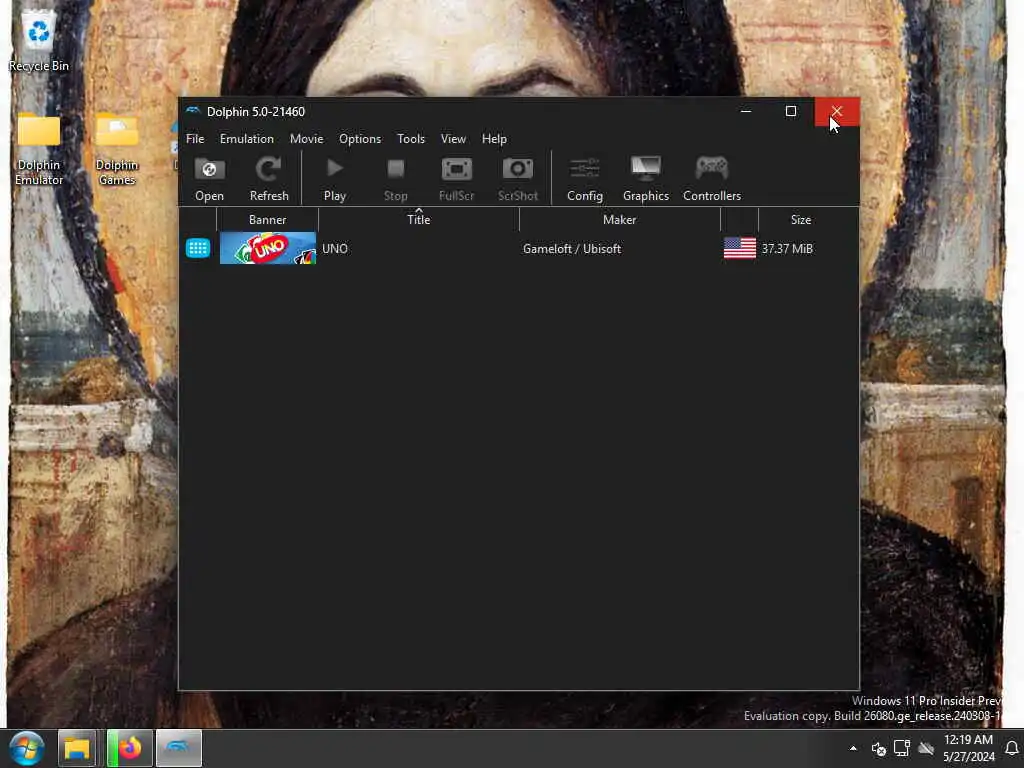
Task: Close the Dolphin window
Action: tap(837, 111)
